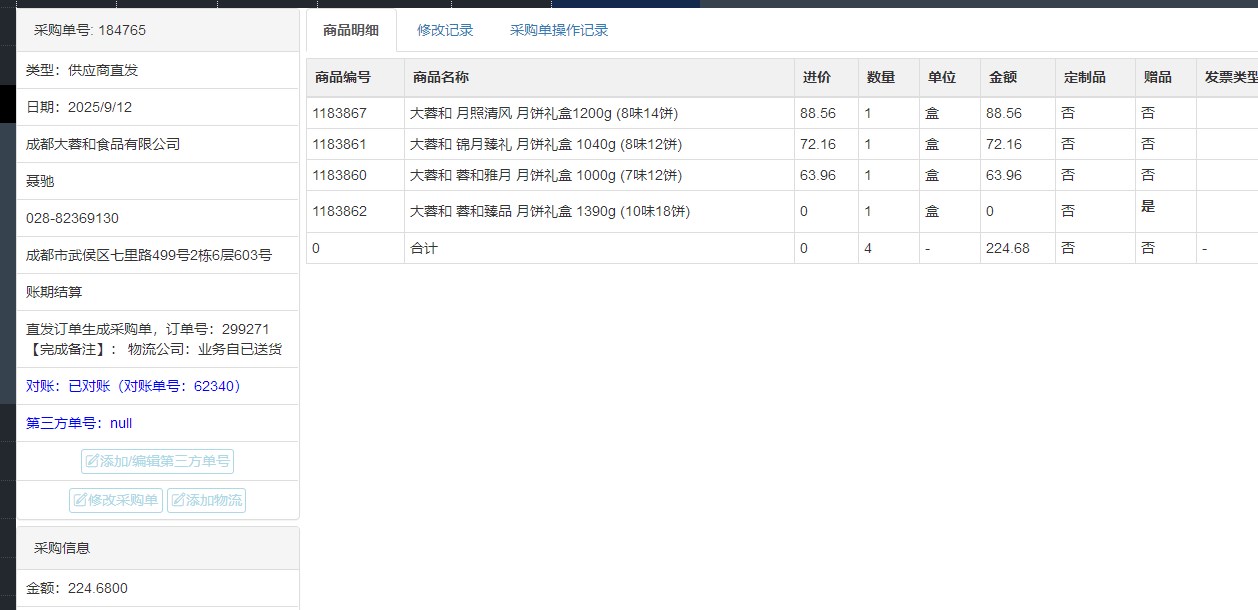Click the 商品编号 column header
The image size is (1258, 610).
pos(342,77)
